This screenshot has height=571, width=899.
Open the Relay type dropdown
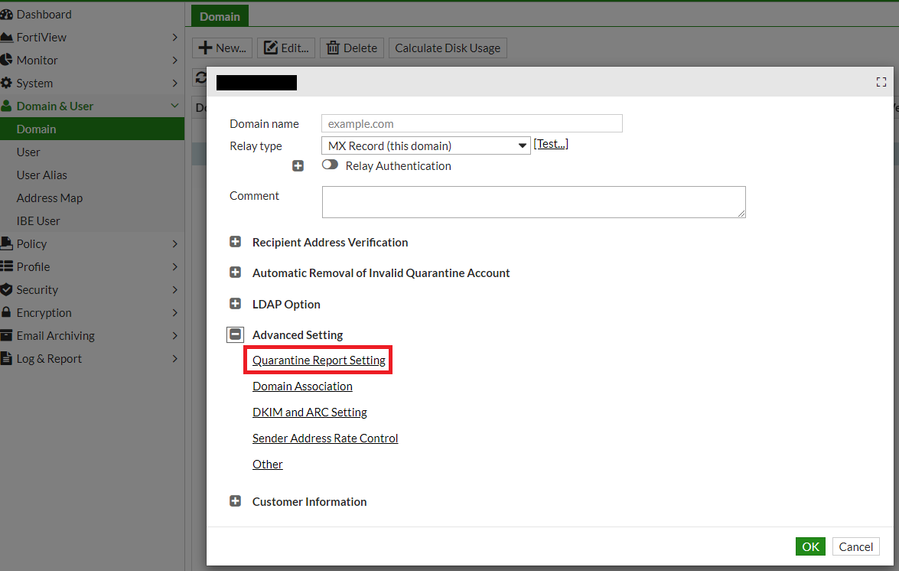pyautogui.click(x=426, y=146)
